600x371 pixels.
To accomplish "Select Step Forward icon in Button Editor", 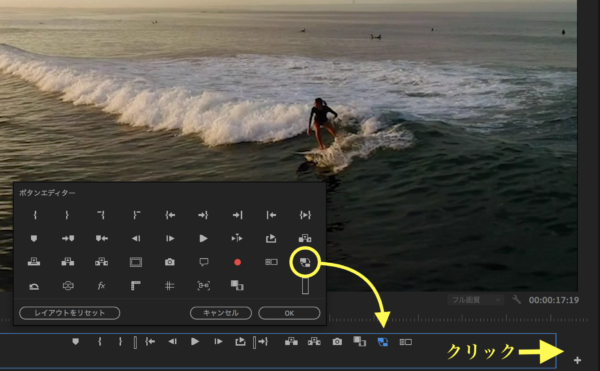I will pyautogui.click(x=170, y=239).
